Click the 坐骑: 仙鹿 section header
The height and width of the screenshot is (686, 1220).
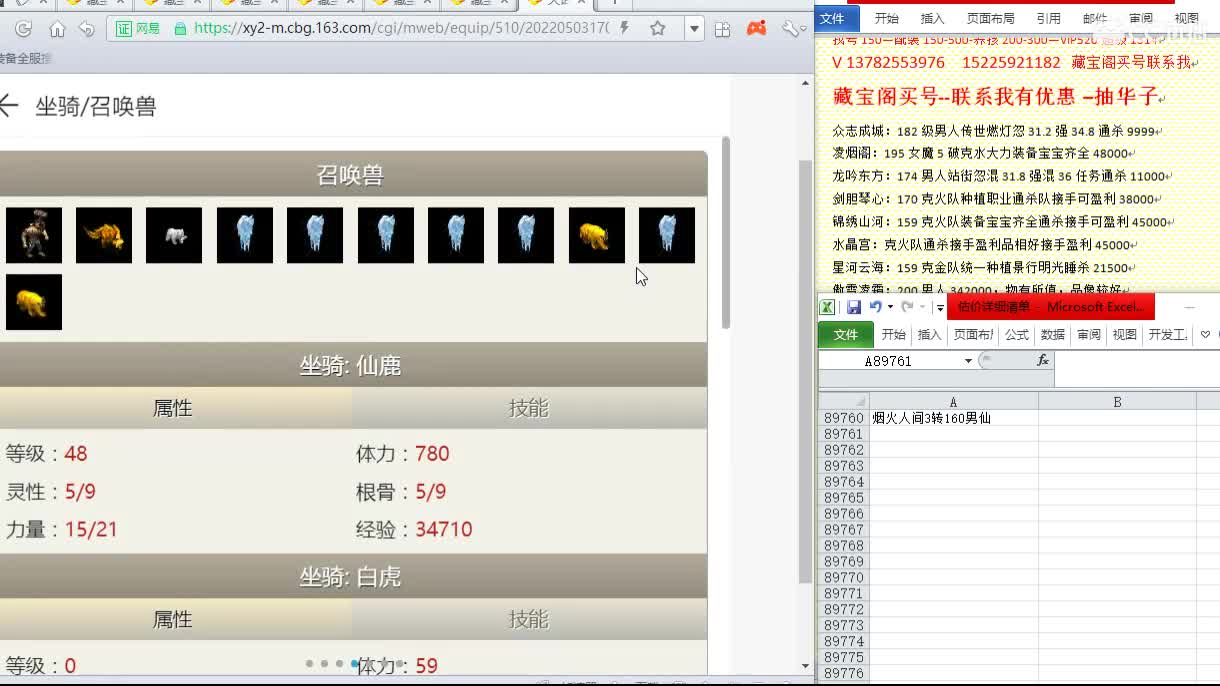click(x=351, y=366)
